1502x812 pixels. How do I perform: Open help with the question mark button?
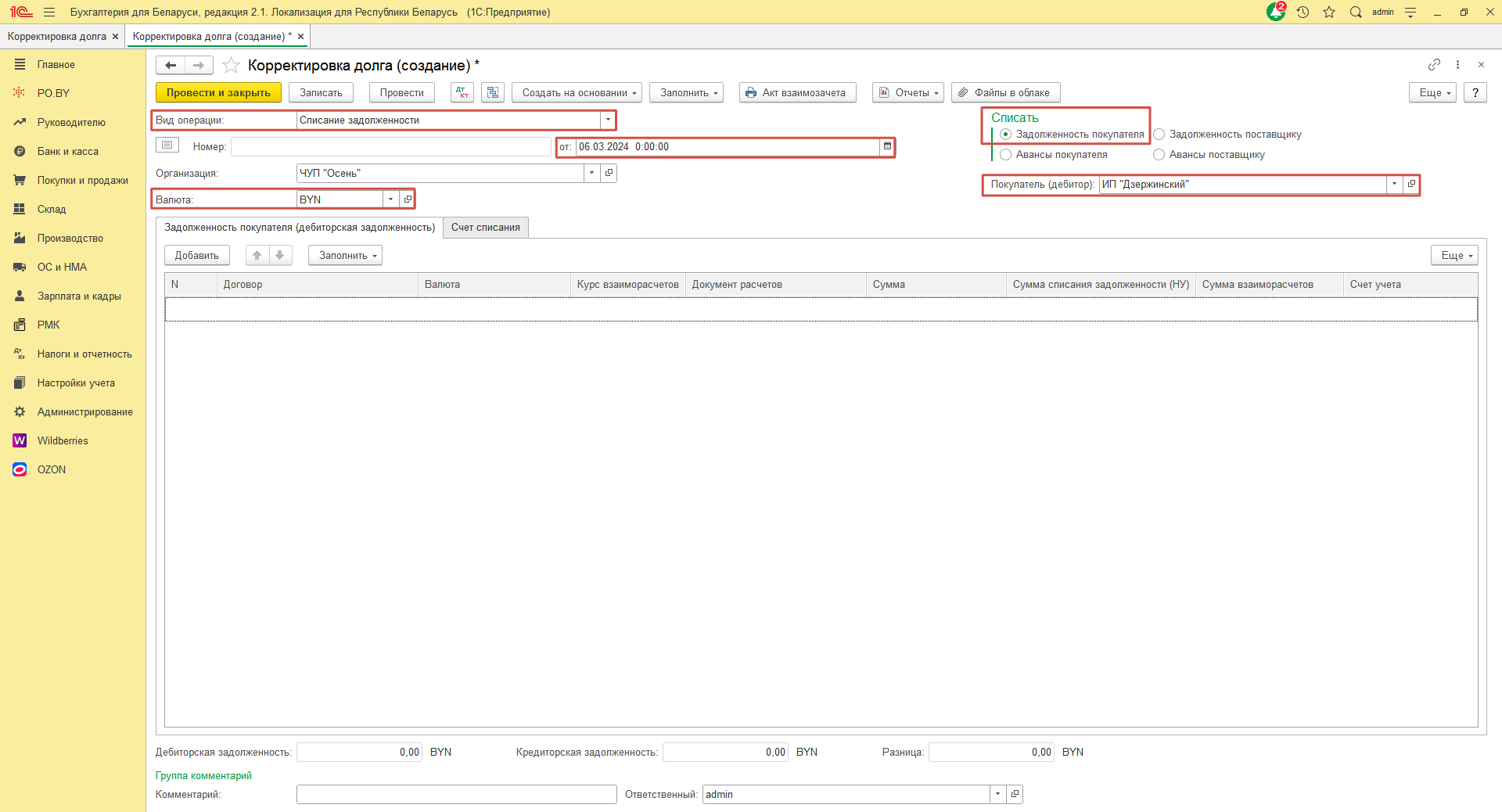tap(1475, 92)
